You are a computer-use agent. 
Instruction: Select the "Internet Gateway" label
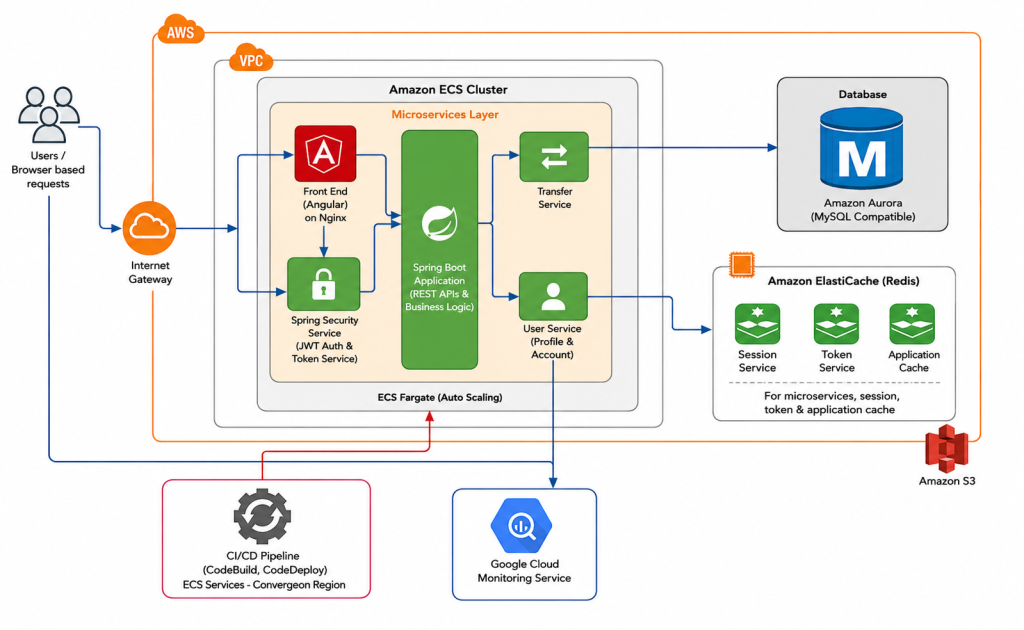pos(150,272)
